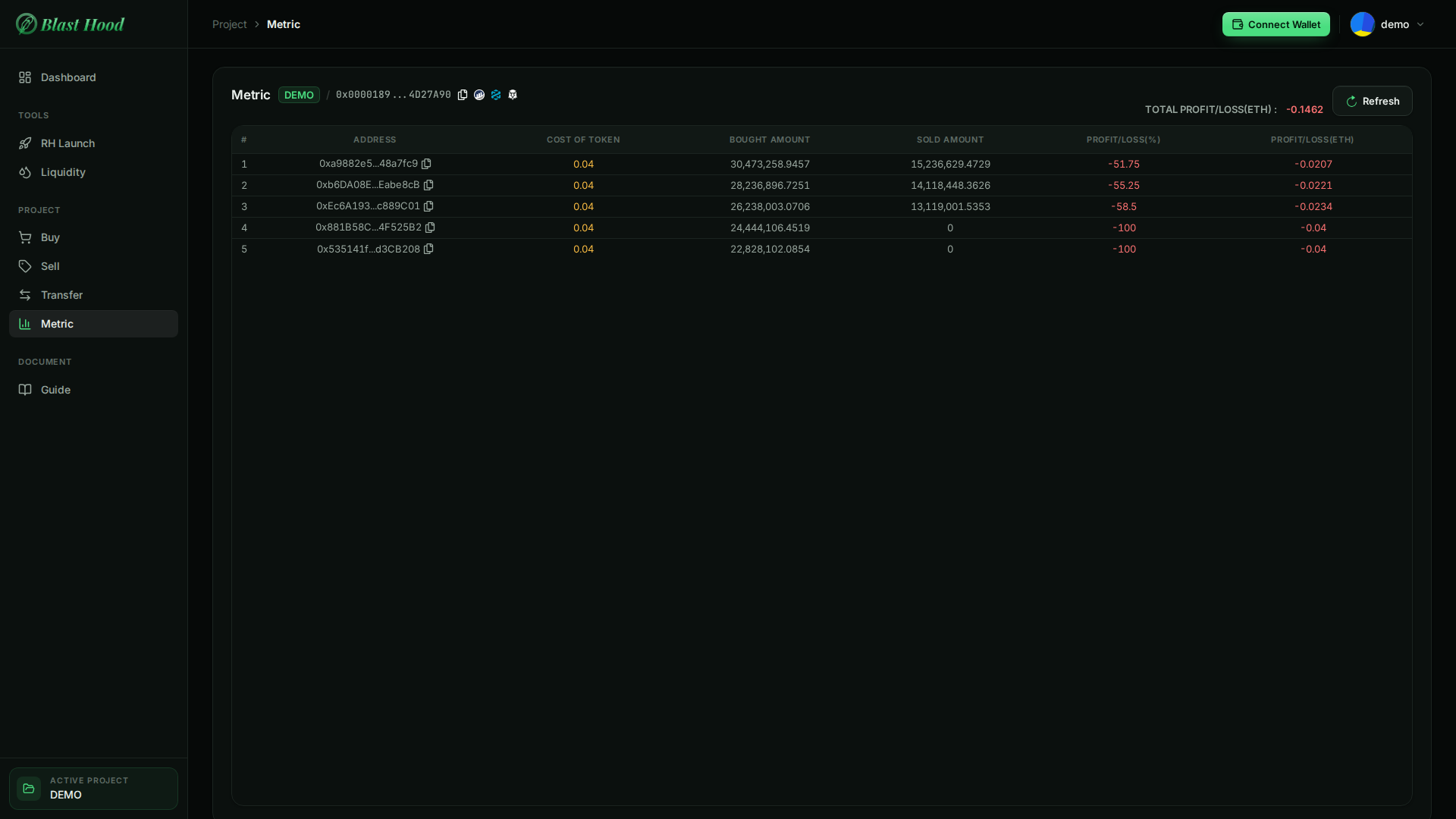Click the Sell tag icon
Image resolution: width=1456 pixels, height=819 pixels.
coord(25,266)
